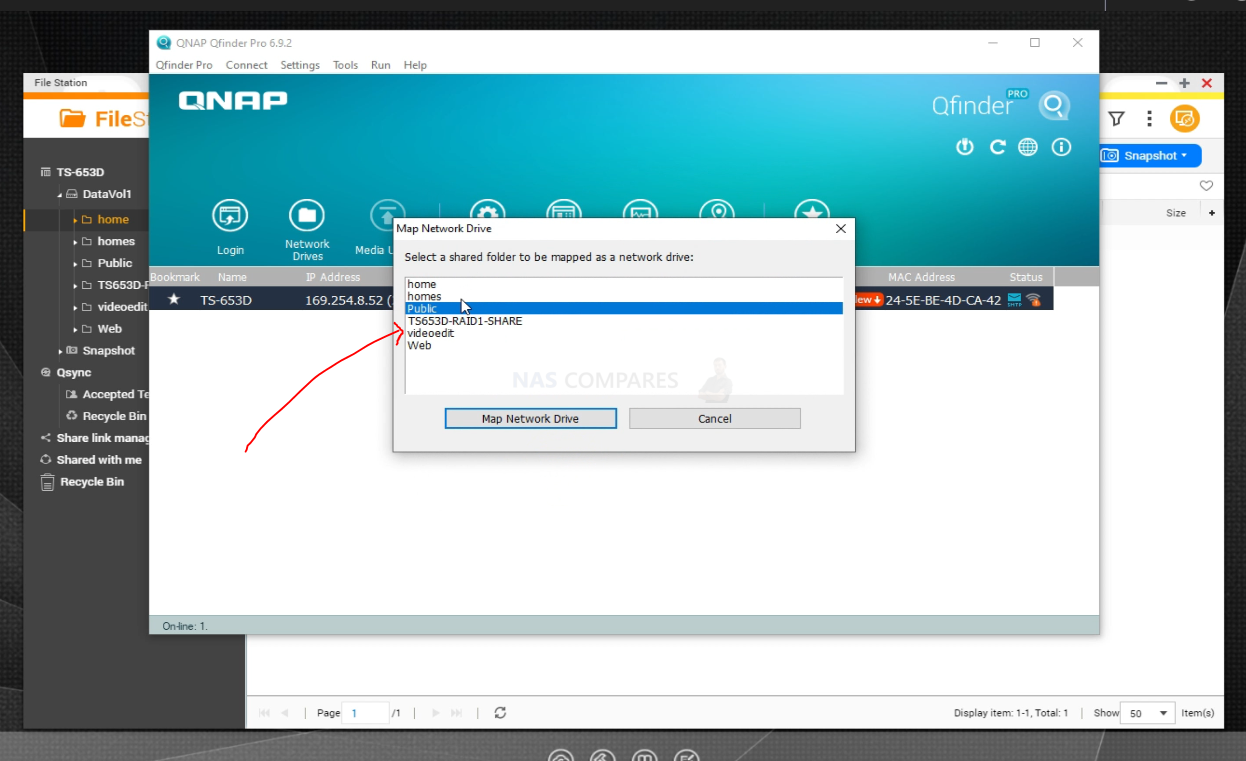Click the TS-653D device name in Qfinder list
The height and width of the screenshot is (761, 1246).
point(226,299)
